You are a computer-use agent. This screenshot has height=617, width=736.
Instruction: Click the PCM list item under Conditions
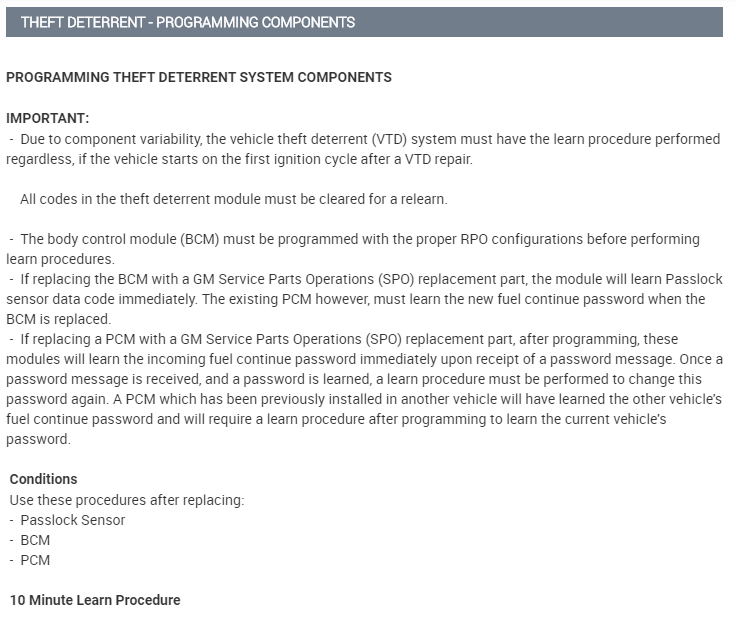35,560
